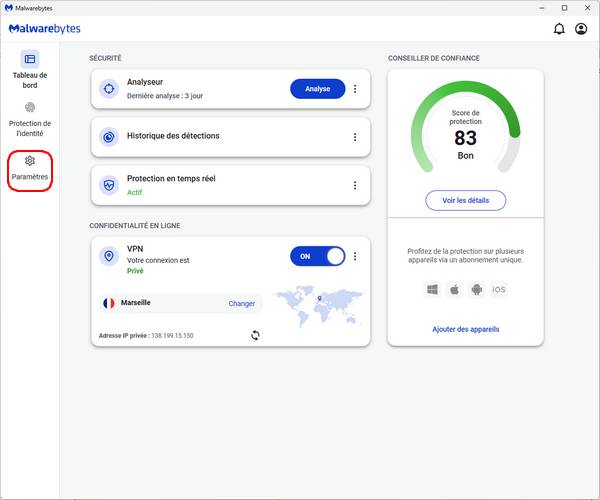Open Historique des détections card
Viewport: 600px width, 500px height.
coord(231,137)
